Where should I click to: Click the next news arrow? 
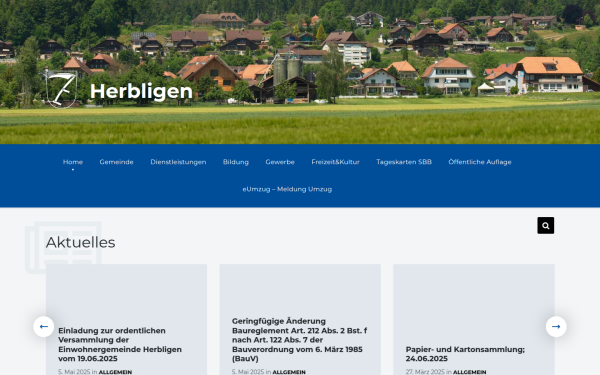pyautogui.click(x=556, y=326)
